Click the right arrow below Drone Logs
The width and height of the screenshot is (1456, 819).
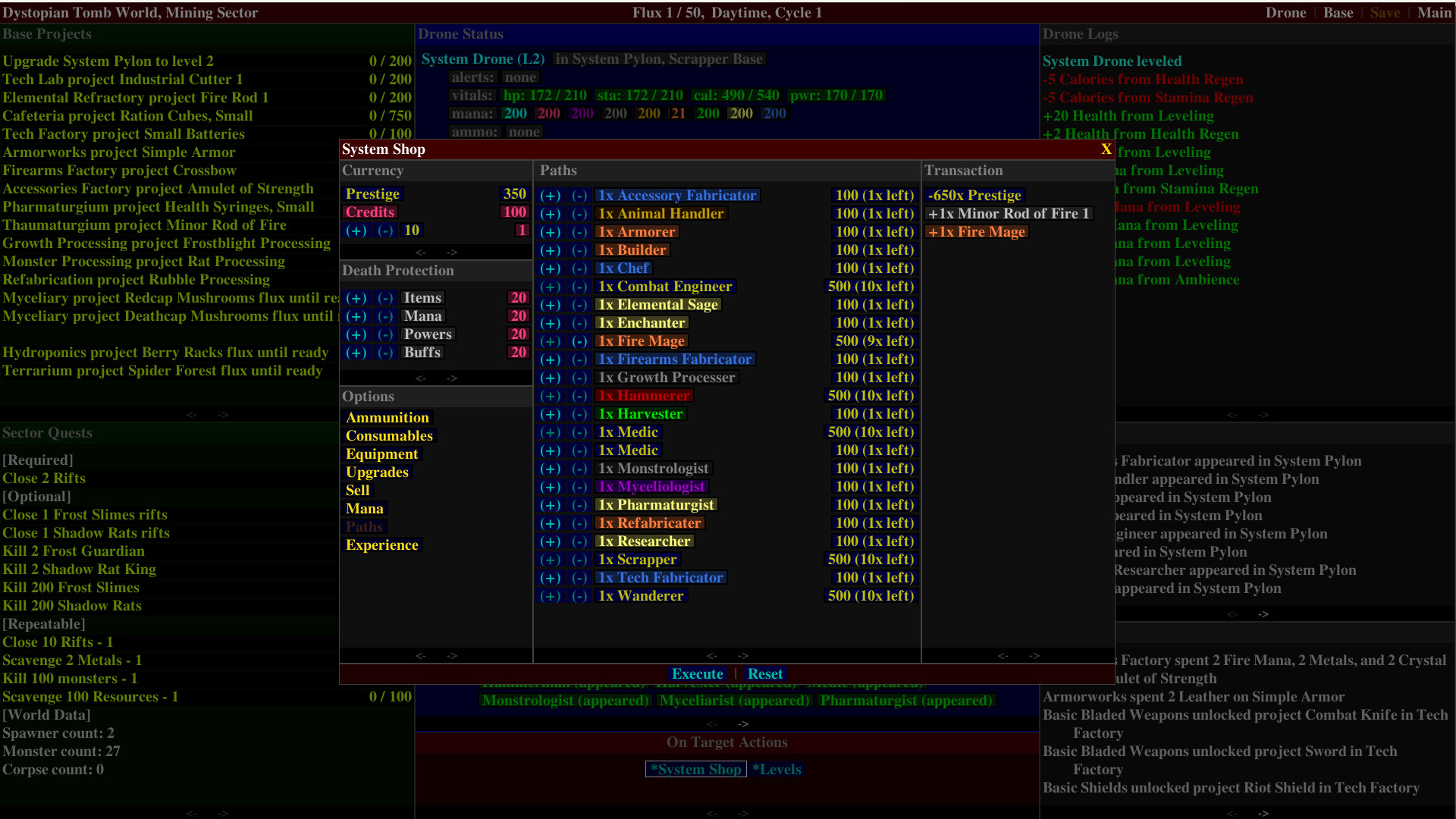pyautogui.click(x=1263, y=415)
